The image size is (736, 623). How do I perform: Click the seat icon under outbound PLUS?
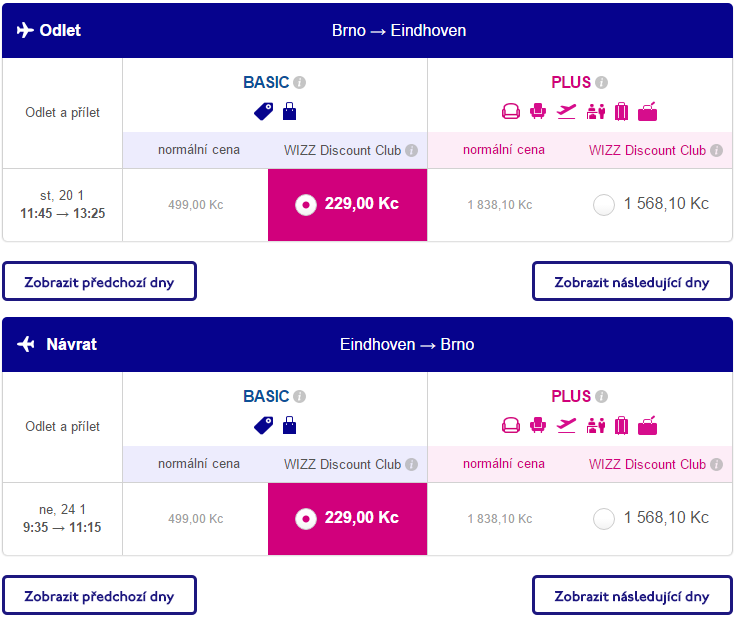(x=538, y=111)
